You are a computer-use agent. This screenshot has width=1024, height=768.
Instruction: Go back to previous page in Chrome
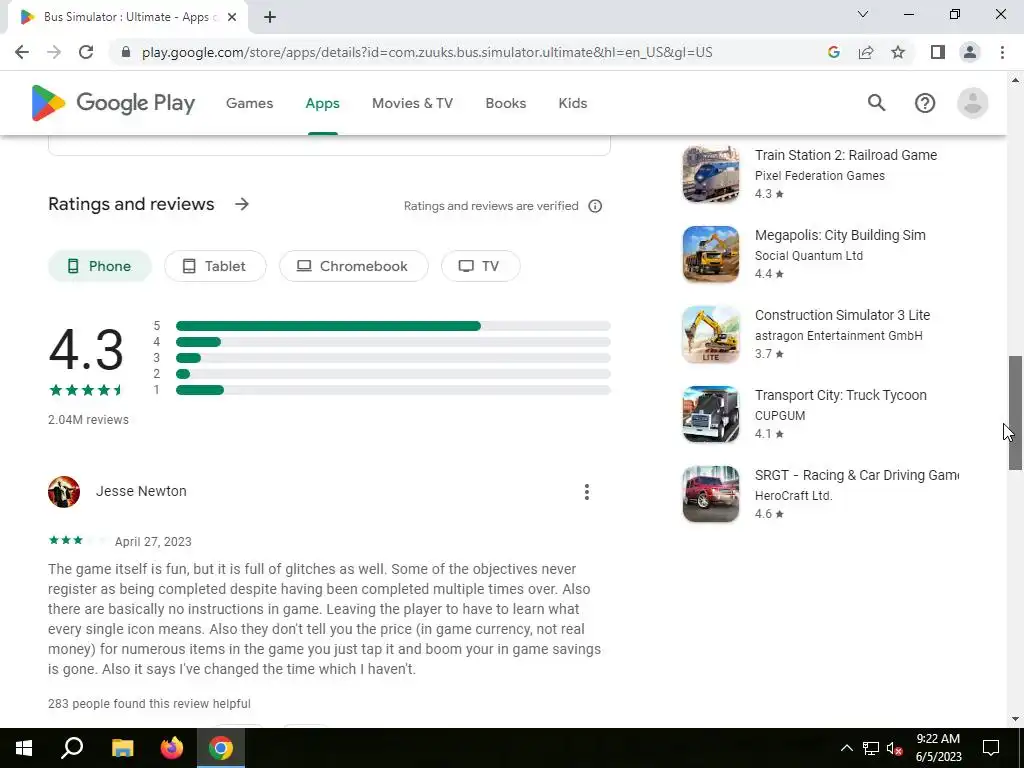[x=22, y=52]
